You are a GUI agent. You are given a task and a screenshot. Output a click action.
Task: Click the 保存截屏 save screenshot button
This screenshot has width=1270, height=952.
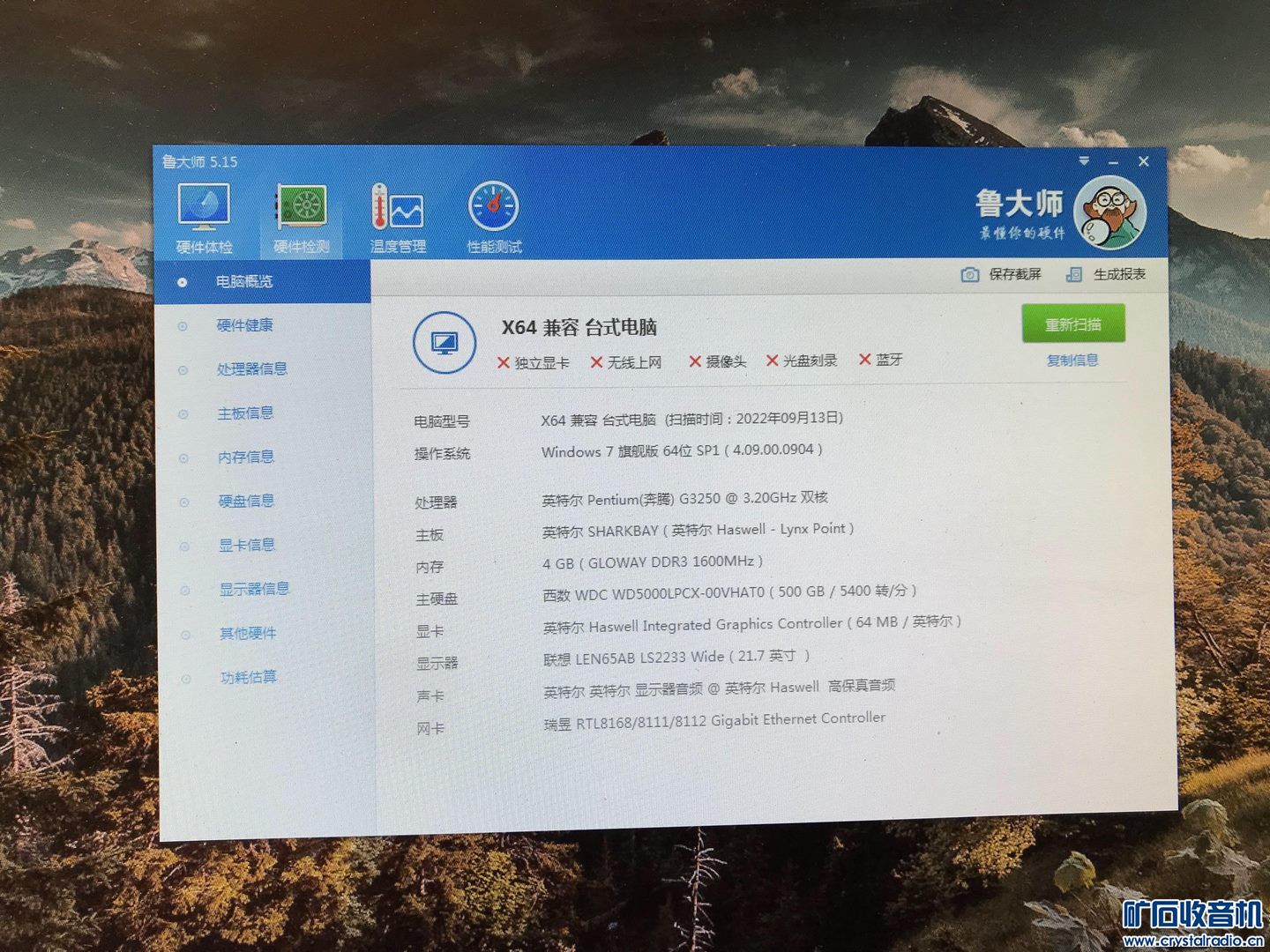point(1001,274)
